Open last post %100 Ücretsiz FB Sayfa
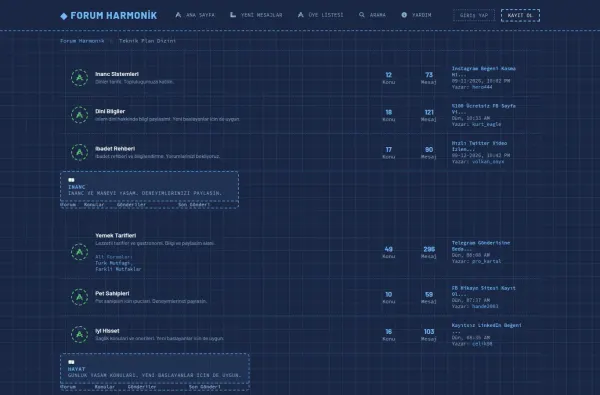 click(484, 109)
